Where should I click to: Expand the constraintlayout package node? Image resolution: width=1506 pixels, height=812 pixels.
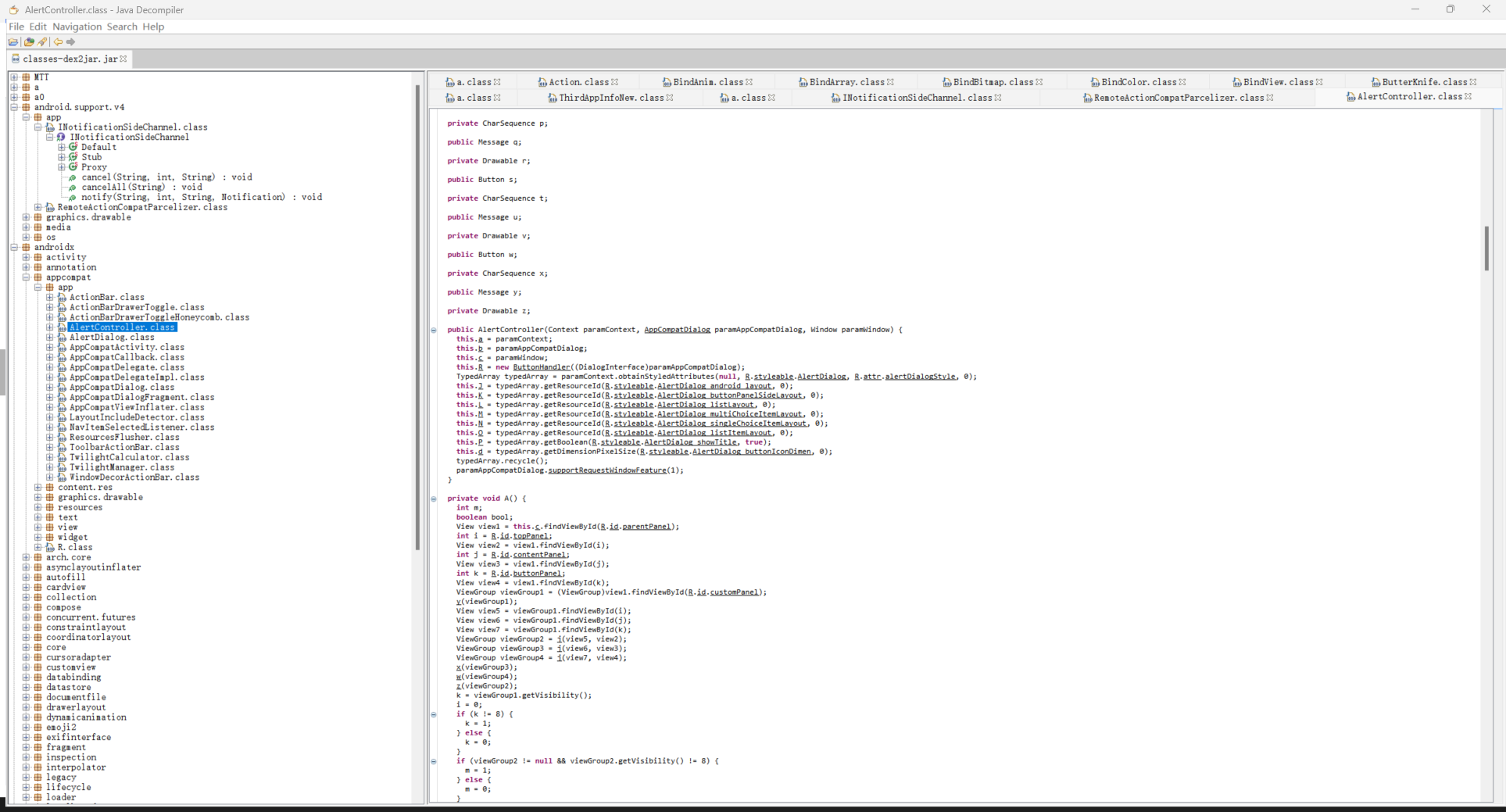coord(26,628)
